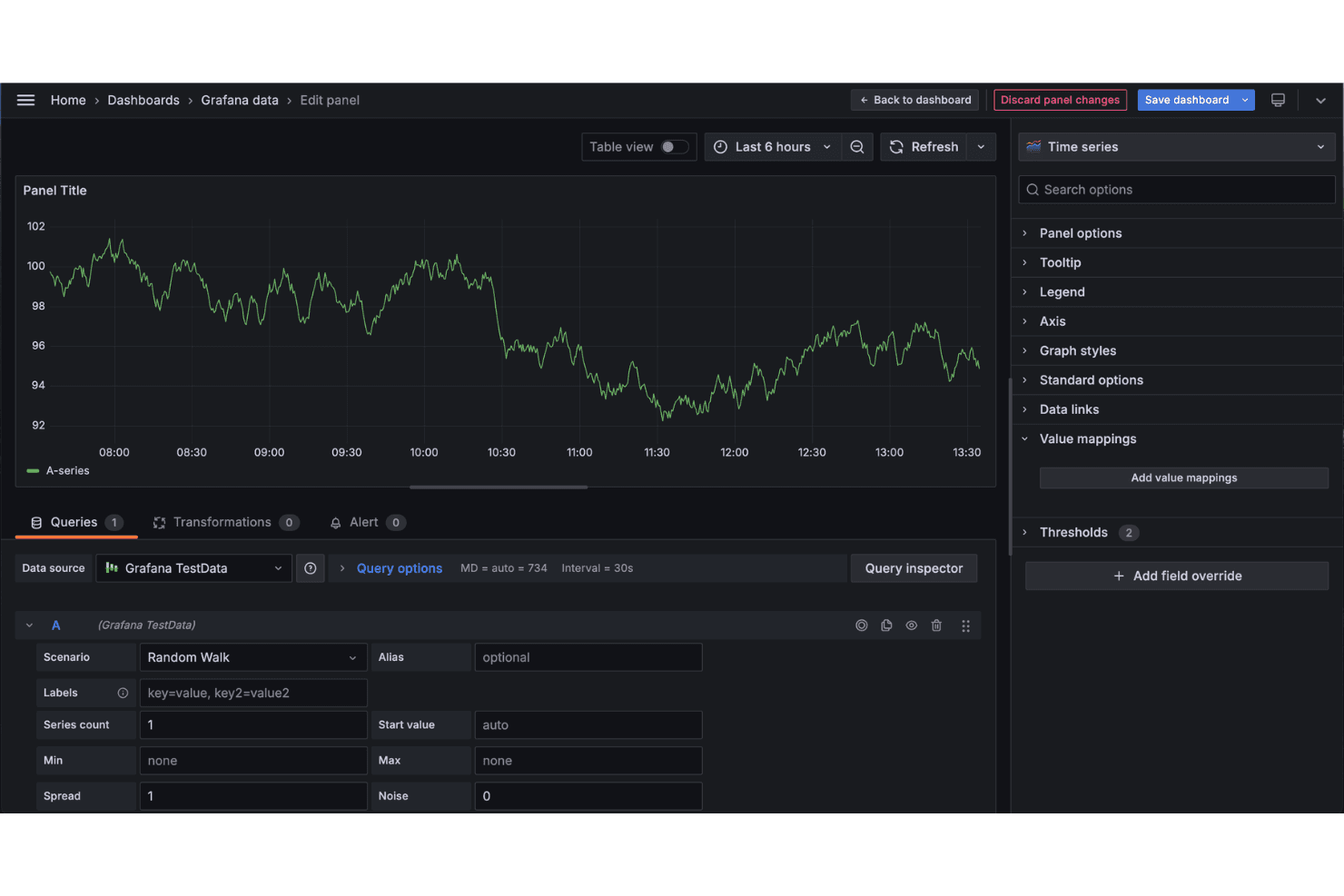The image size is (1344, 896).
Task: Go to Home breadcrumb
Action: 68,100
